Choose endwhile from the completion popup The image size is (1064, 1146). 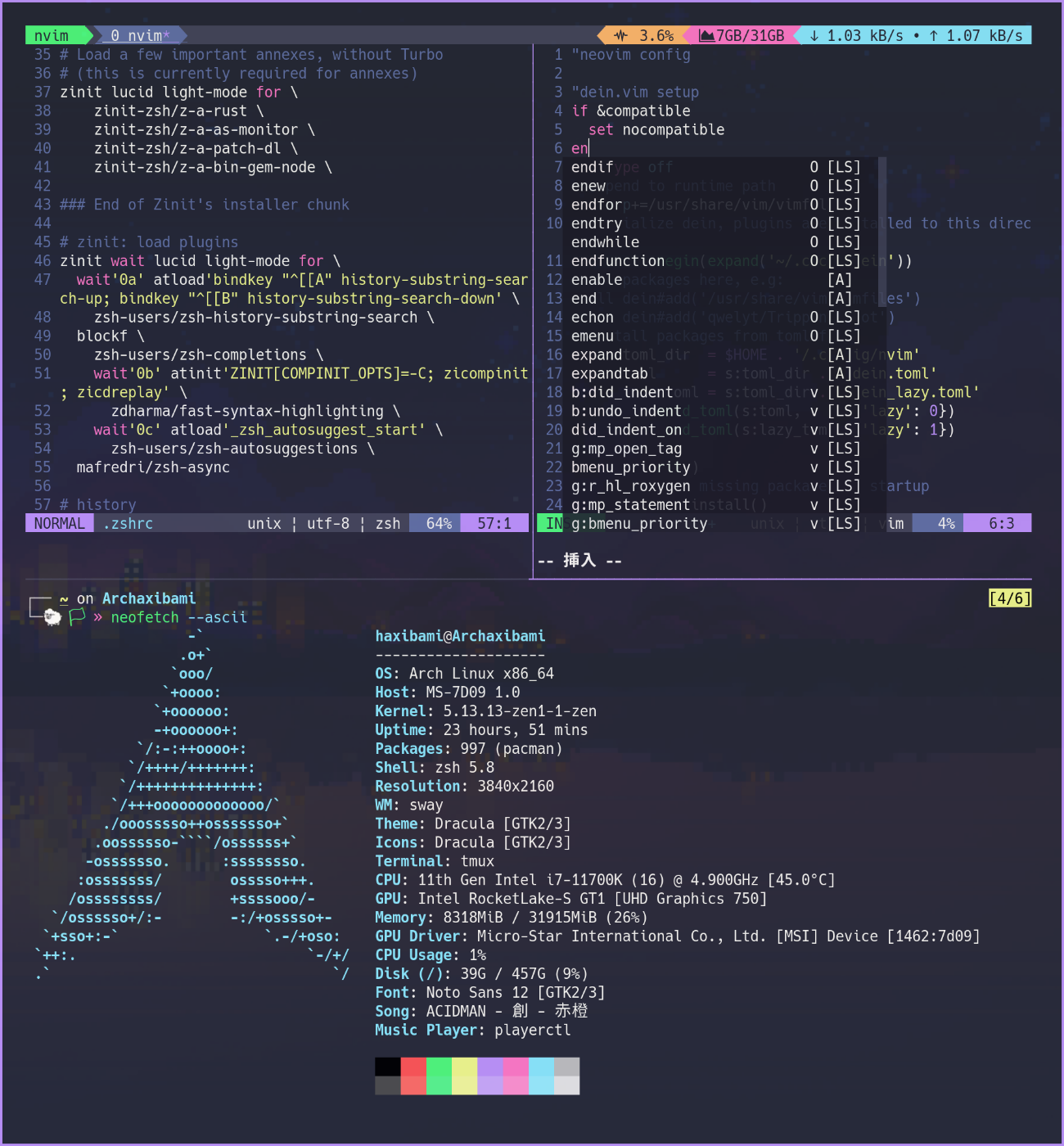pos(720,242)
